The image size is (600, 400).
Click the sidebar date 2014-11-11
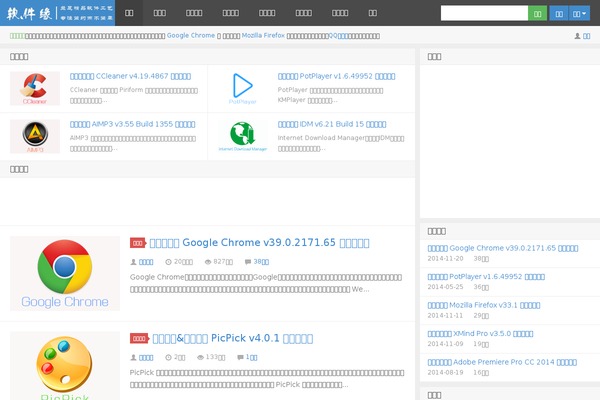click(x=445, y=315)
